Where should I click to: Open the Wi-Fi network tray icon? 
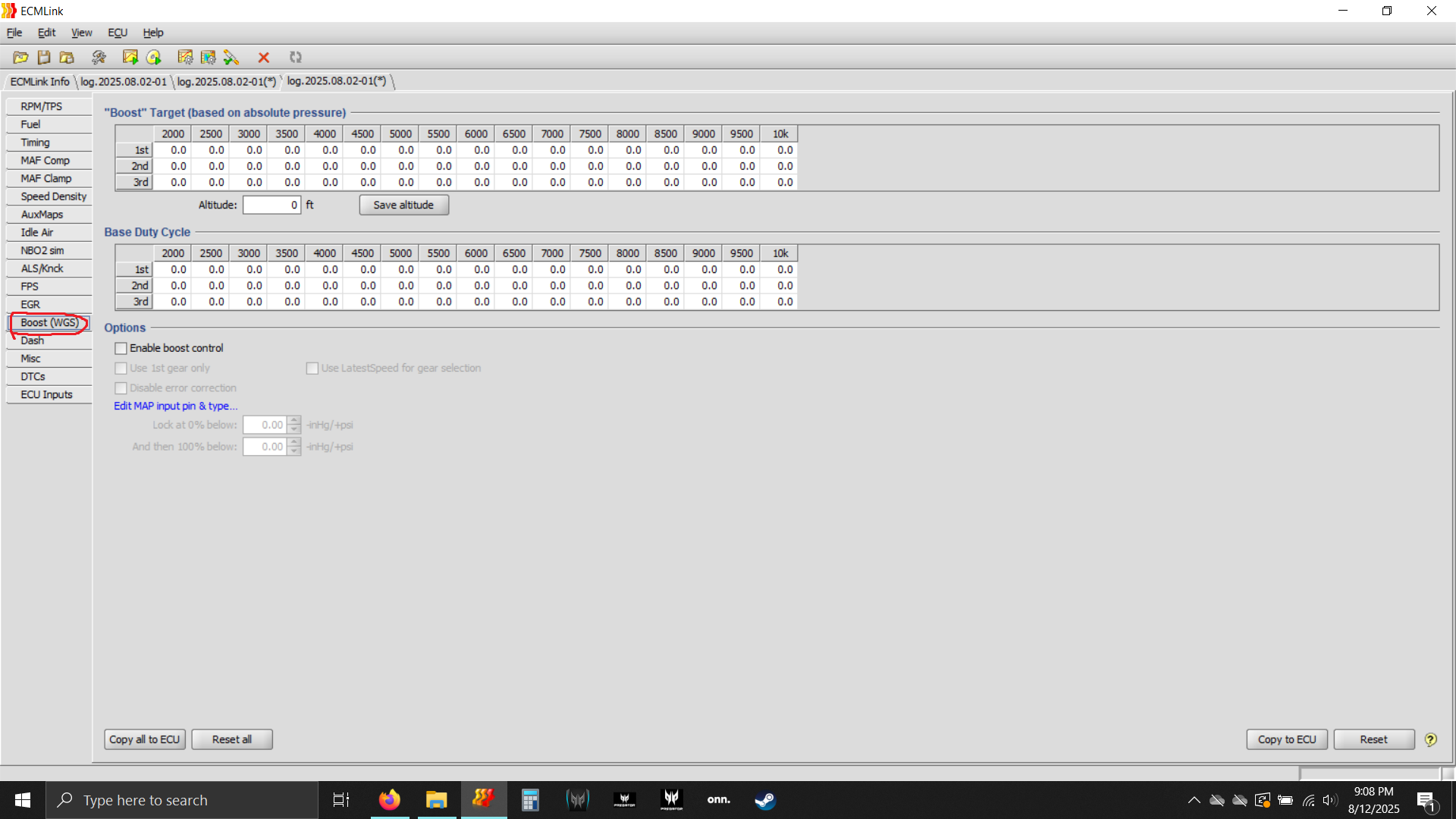click(1309, 800)
